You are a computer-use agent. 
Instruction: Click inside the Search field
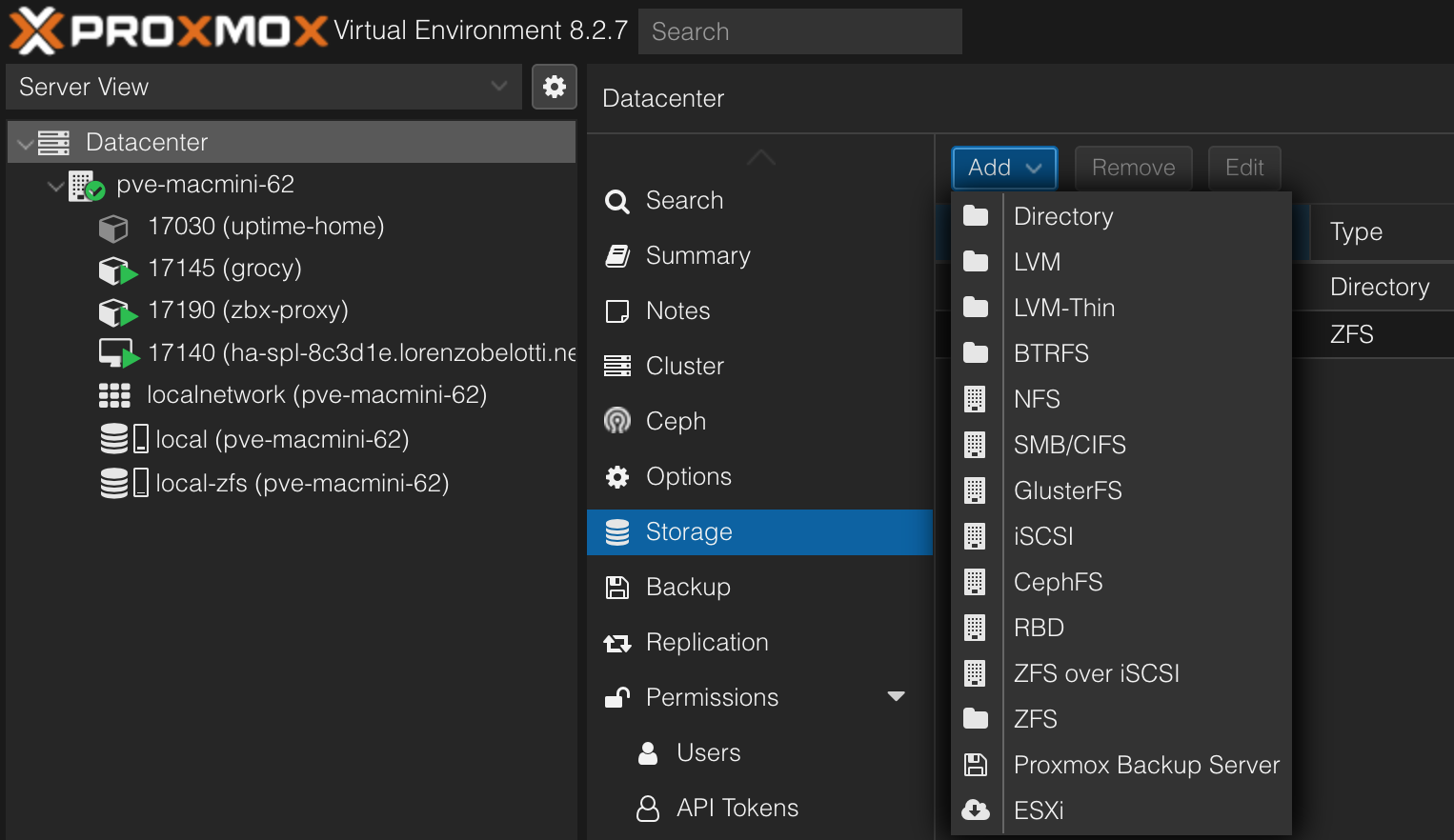tap(800, 31)
